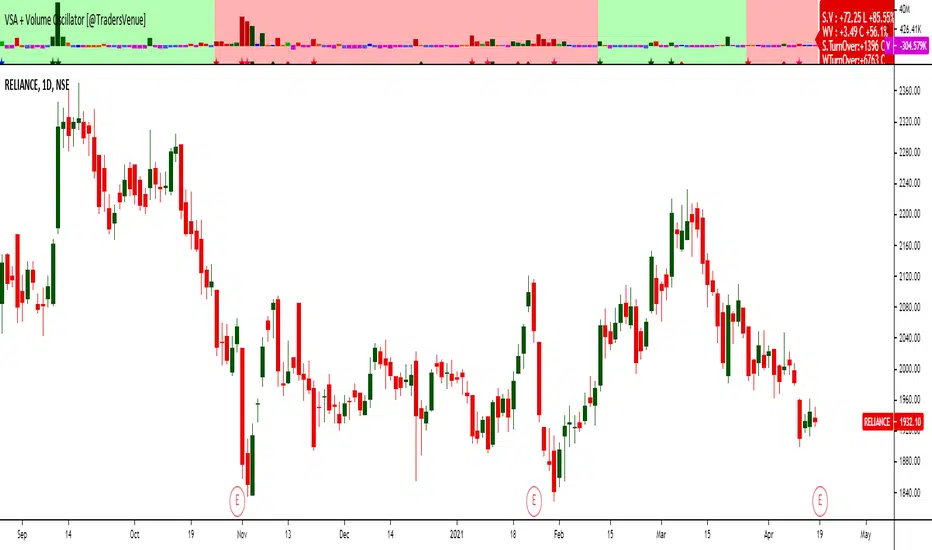Open the April earnings E marker

pos(820,501)
